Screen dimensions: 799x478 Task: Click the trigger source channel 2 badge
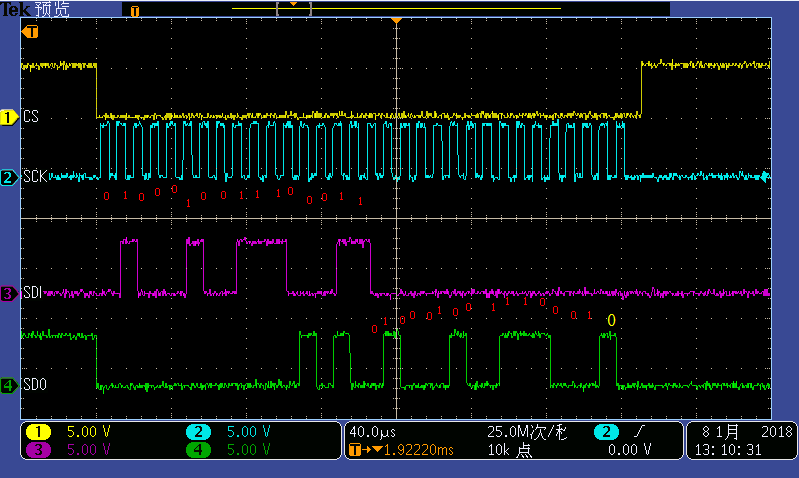606,432
